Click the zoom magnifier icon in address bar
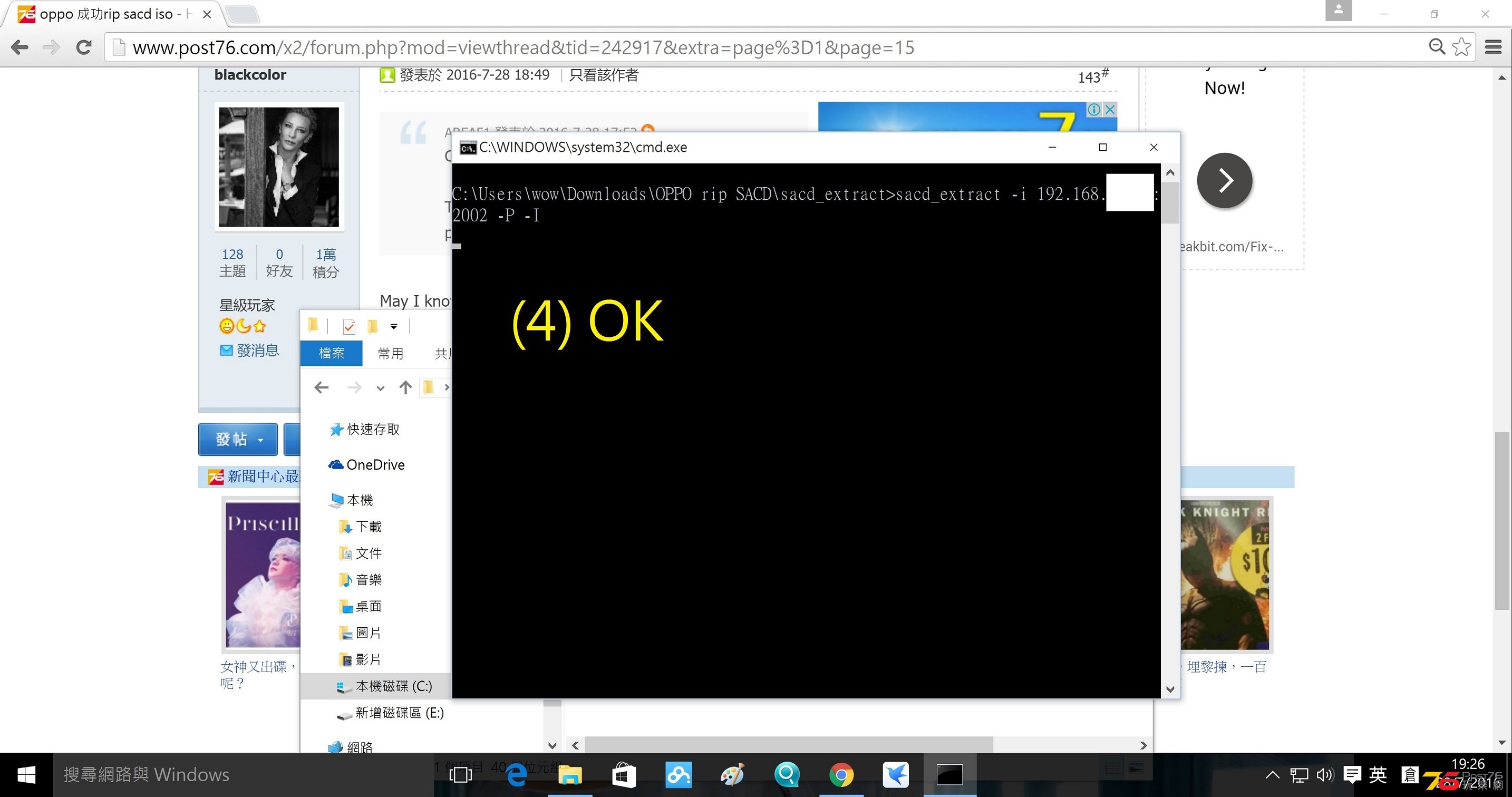The height and width of the screenshot is (797, 1512). point(1436,46)
